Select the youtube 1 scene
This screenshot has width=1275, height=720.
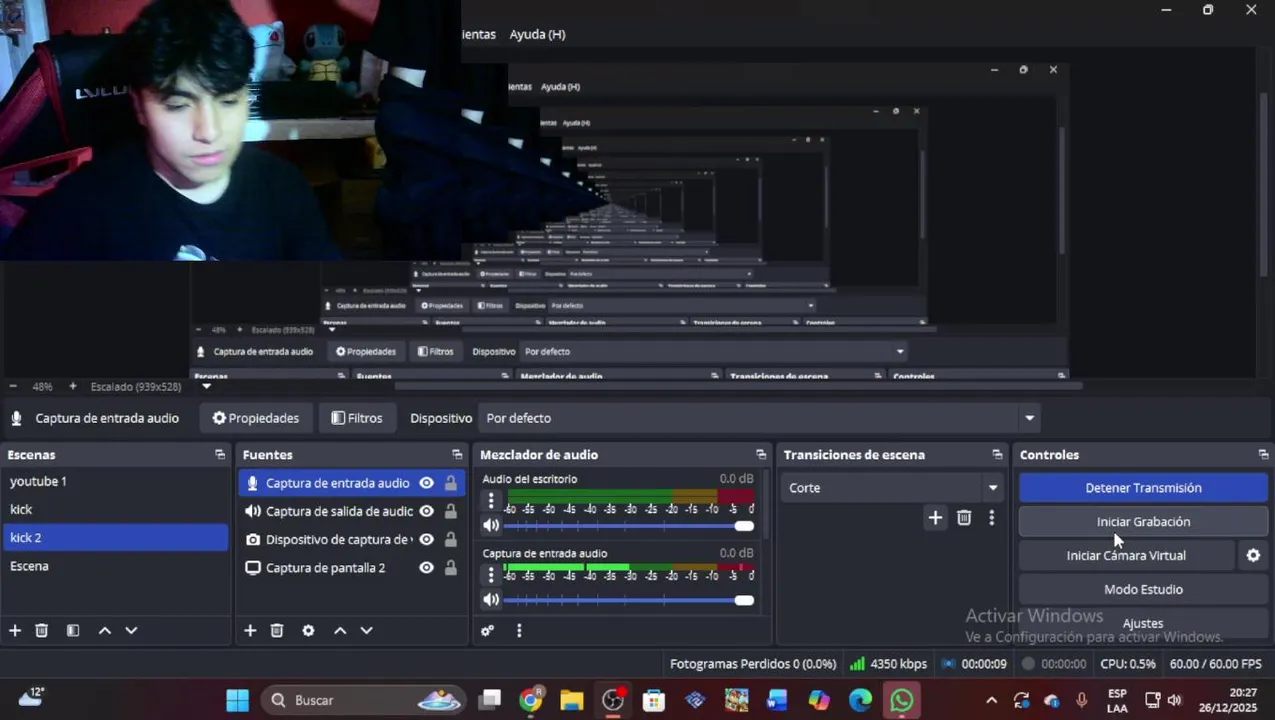coord(116,481)
